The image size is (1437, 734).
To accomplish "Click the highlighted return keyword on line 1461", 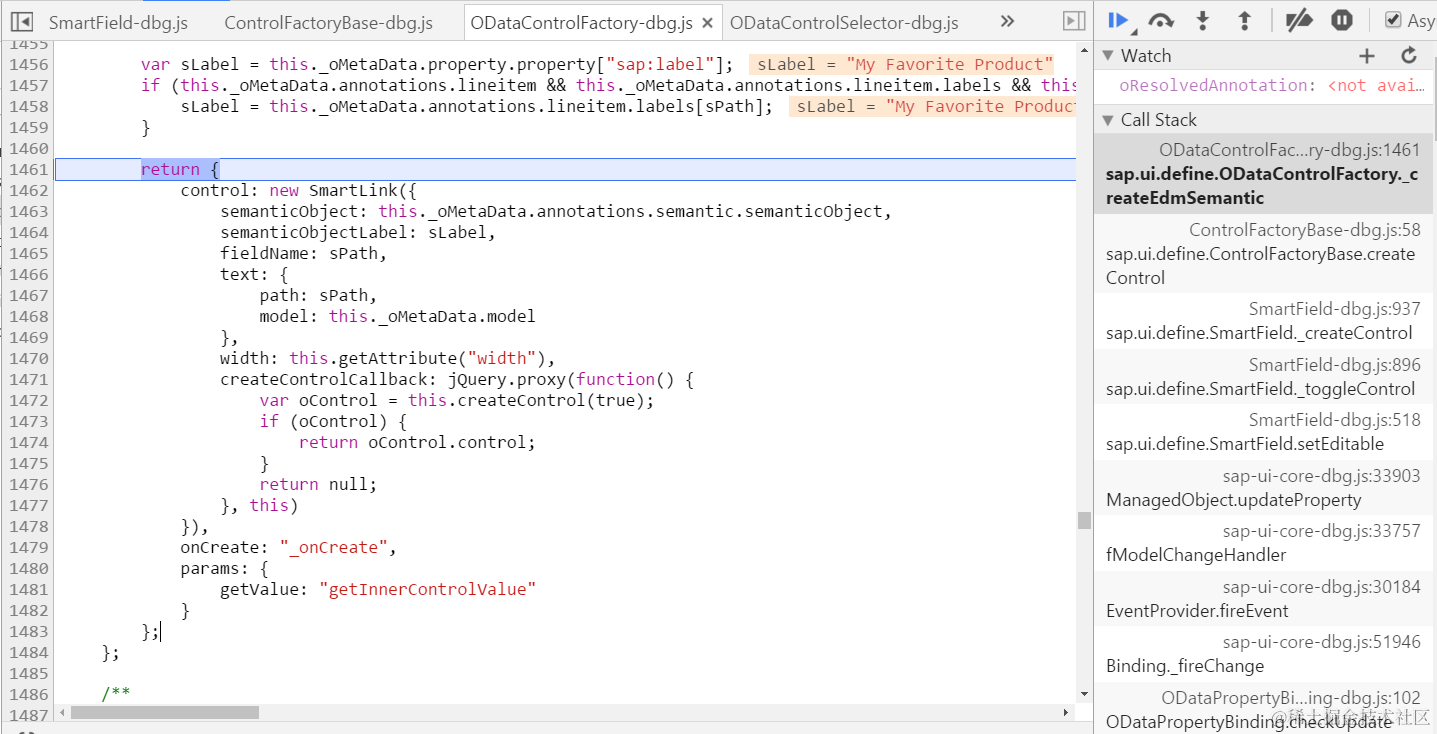I will 170,170.
